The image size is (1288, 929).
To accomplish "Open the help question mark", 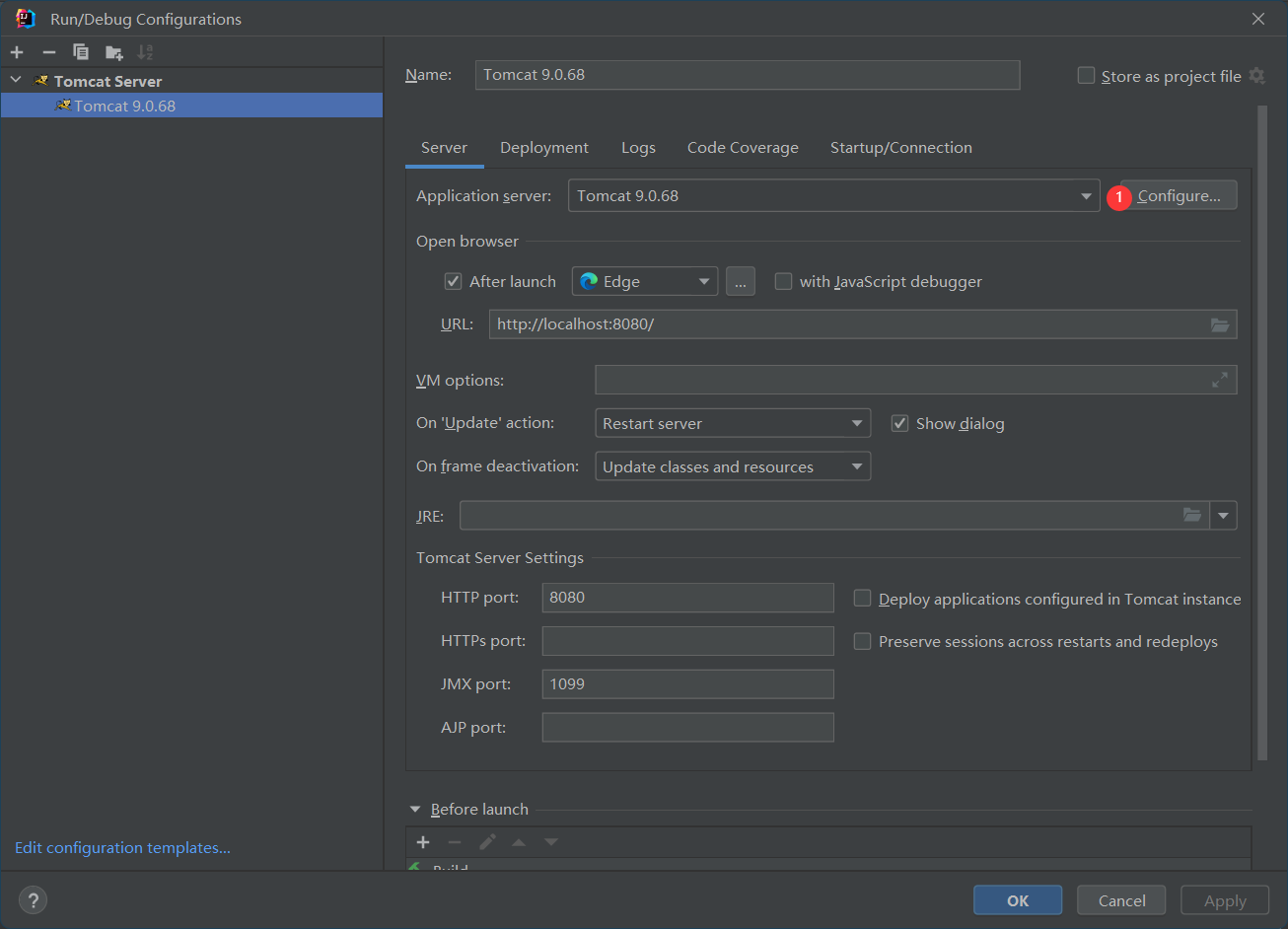I will point(33,899).
